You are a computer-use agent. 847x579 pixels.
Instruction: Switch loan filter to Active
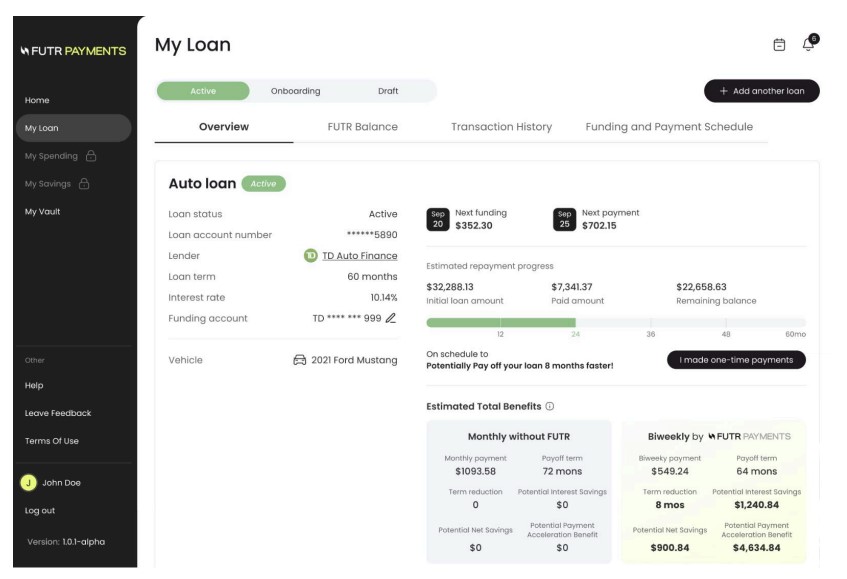[x=203, y=91]
